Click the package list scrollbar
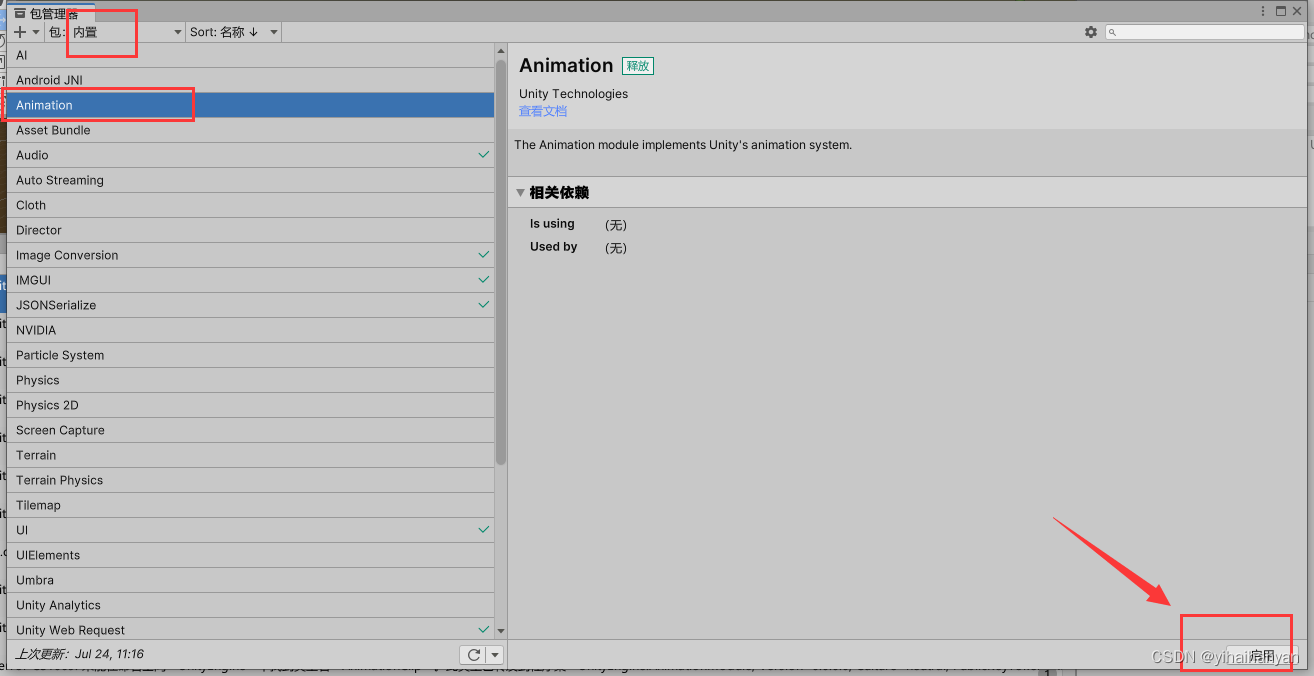 501,260
